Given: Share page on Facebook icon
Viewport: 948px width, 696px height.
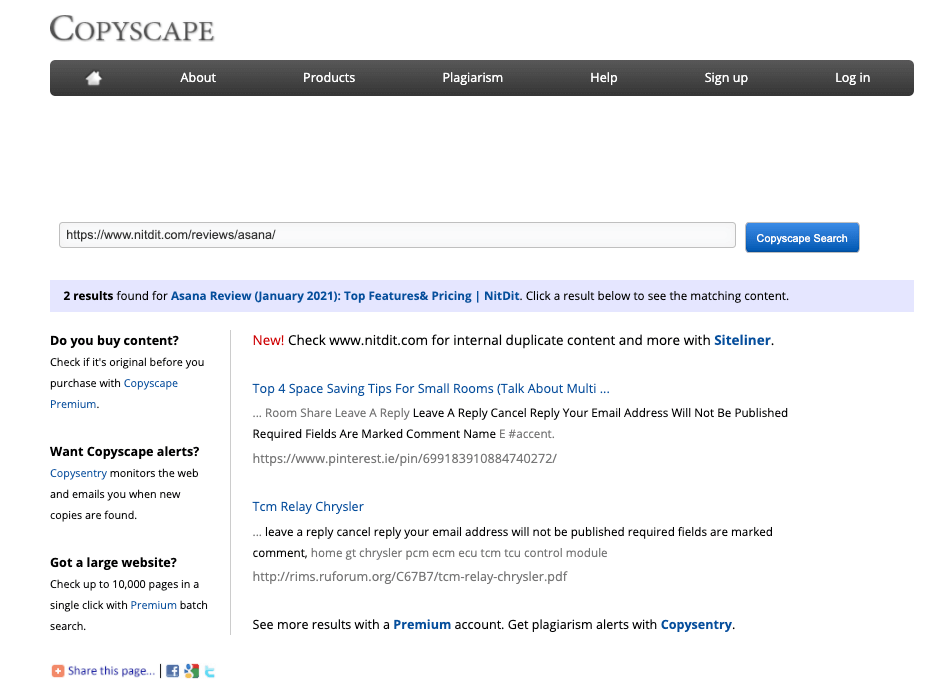Looking at the screenshot, I should click(x=172, y=671).
